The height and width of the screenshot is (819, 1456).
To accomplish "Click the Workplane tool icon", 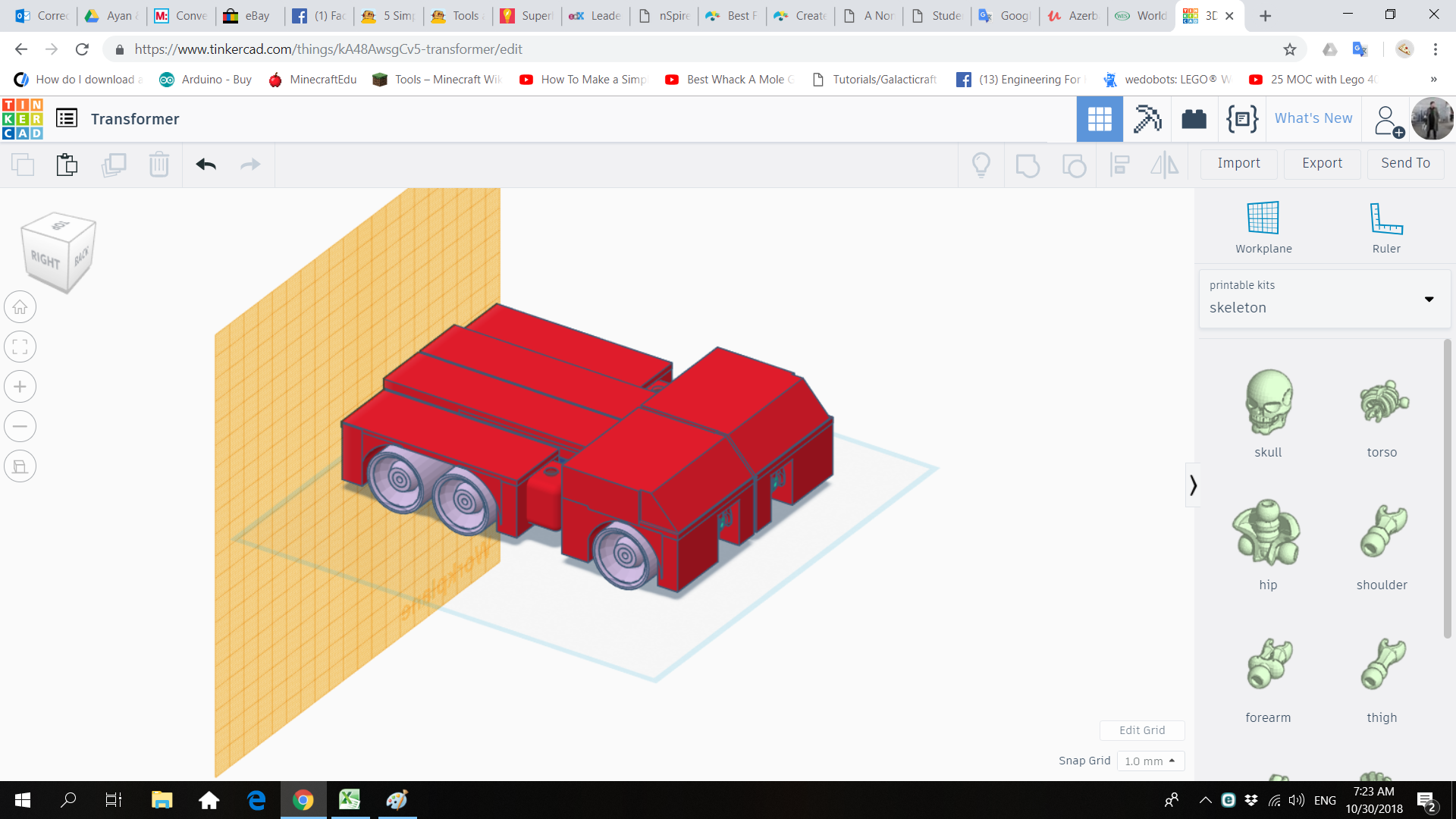I will tap(1263, 219).
